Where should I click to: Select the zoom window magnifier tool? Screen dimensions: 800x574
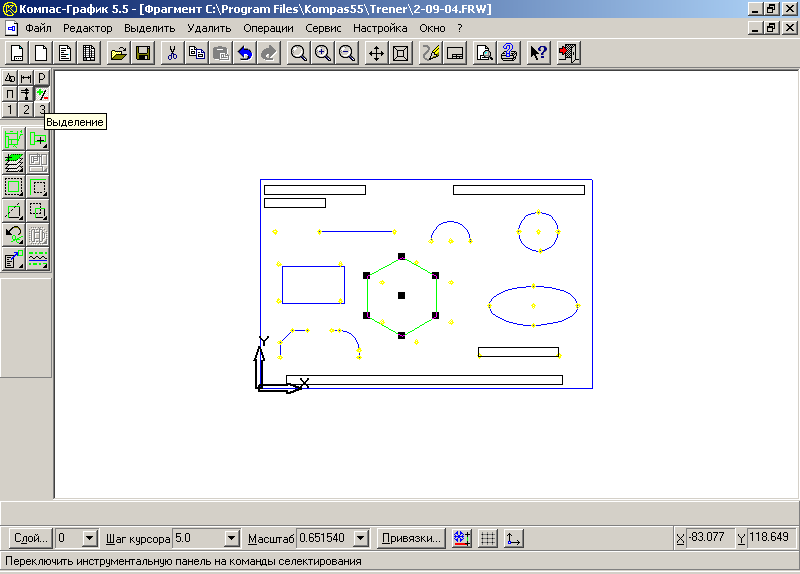pyautogui.click(x=298, y=53)
